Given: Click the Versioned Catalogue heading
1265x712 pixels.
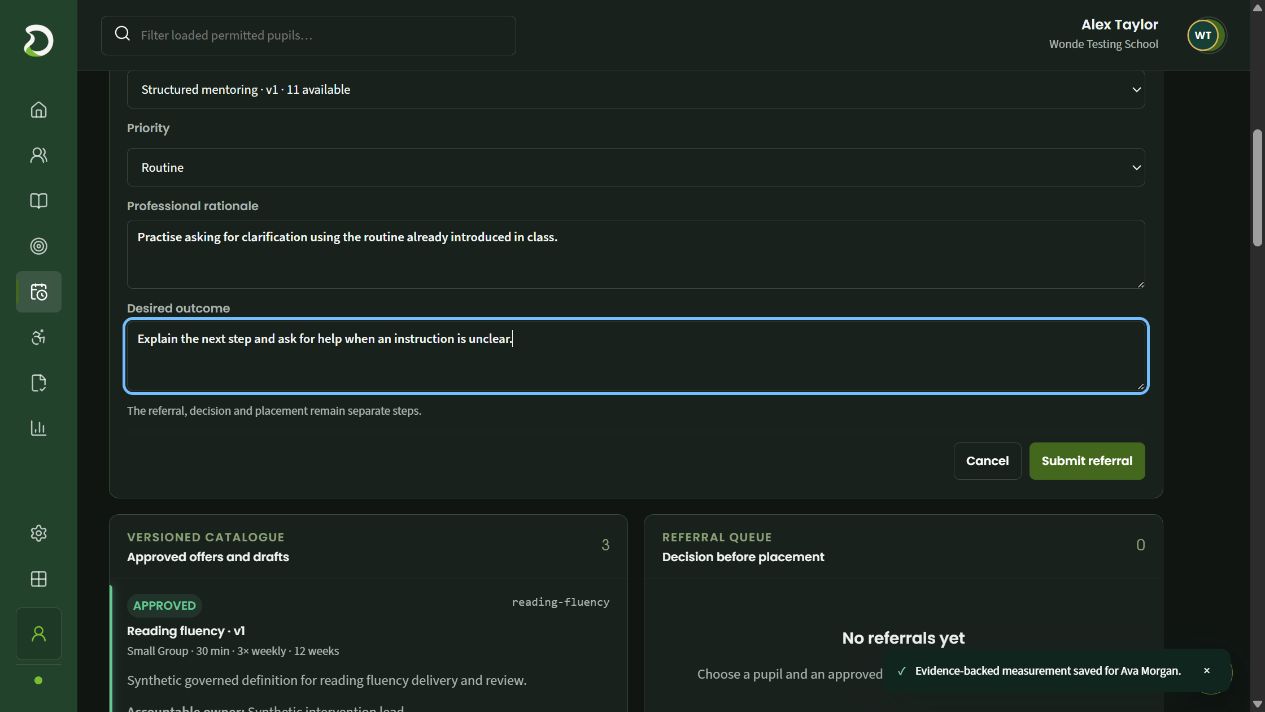Looking at the screenshot, I should click(x=206, y=537).
